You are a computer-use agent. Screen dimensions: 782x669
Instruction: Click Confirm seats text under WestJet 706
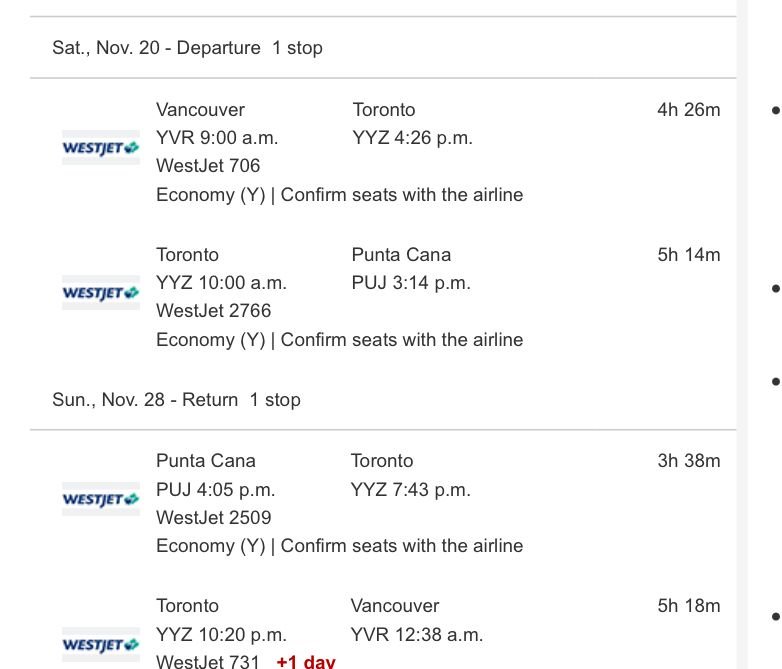(x=401, y=195)
